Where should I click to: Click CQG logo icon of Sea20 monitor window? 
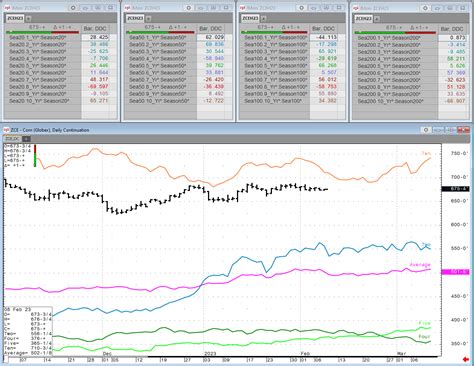click(x=6, y=8)
